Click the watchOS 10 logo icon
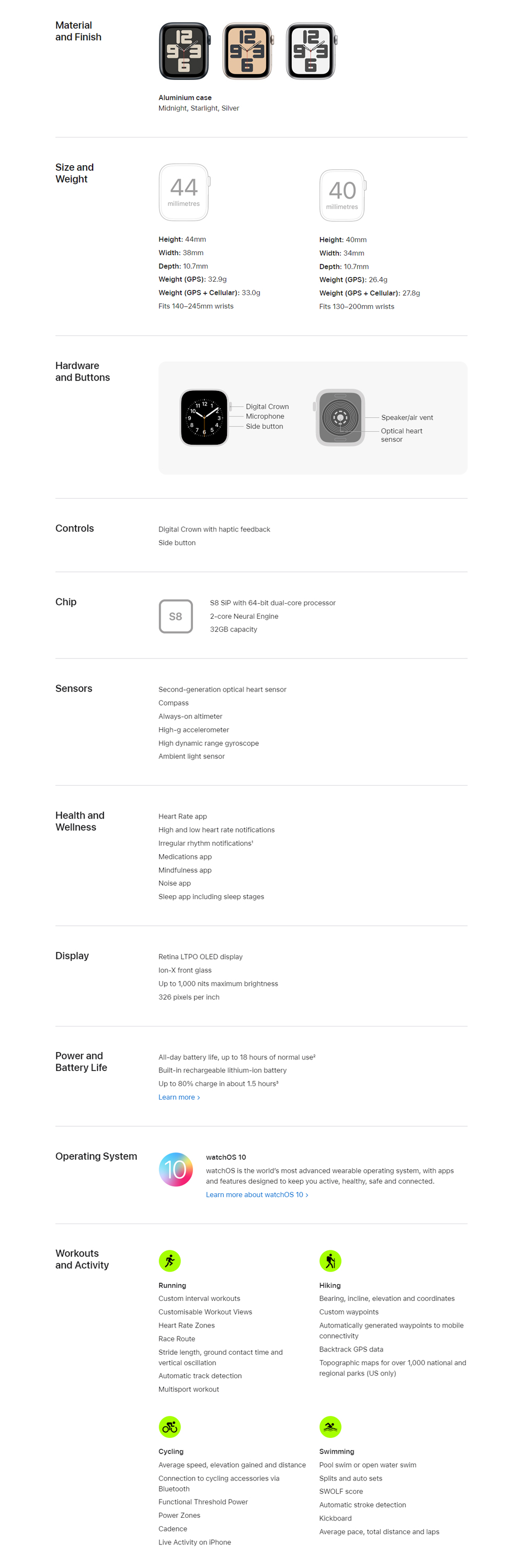The height and width of the screenshot is (1568, 523). tap(176, 1169)
